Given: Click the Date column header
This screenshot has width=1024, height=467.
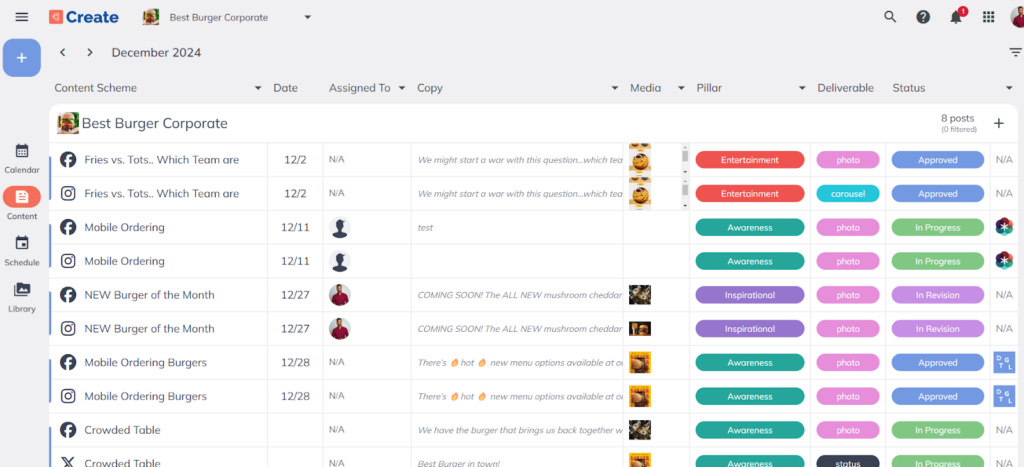Looking at the screenshot, I should pyautogui.click(x=285, y=88).
